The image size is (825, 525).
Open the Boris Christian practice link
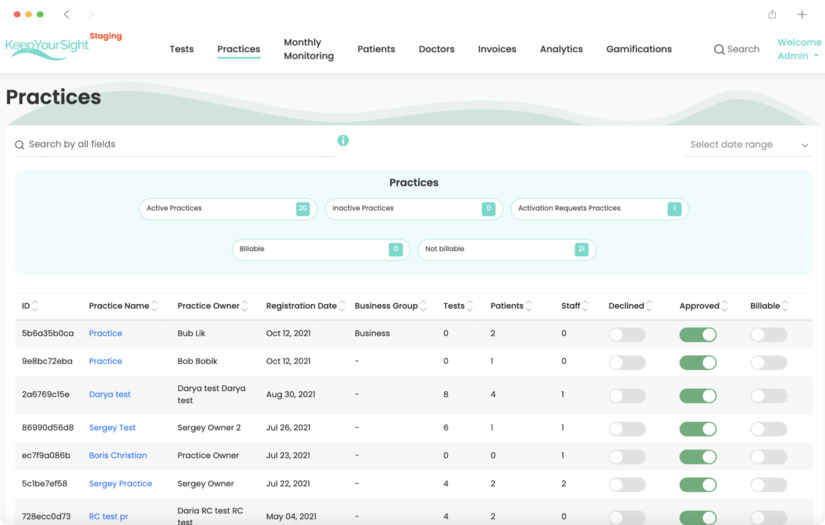click(118, 456)
